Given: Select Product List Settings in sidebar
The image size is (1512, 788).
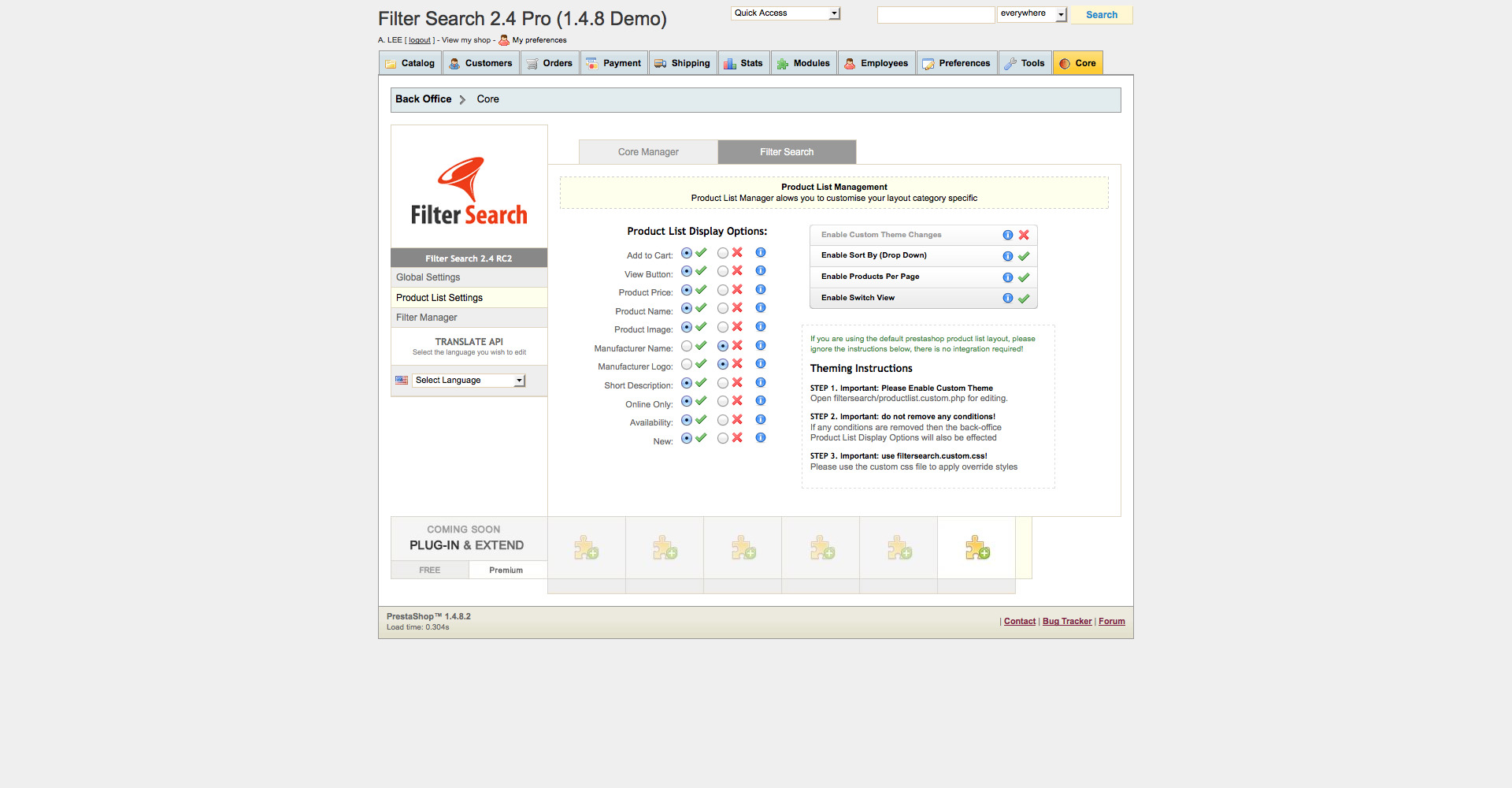Looking at the screenshot, I should (x=469, y=298).
